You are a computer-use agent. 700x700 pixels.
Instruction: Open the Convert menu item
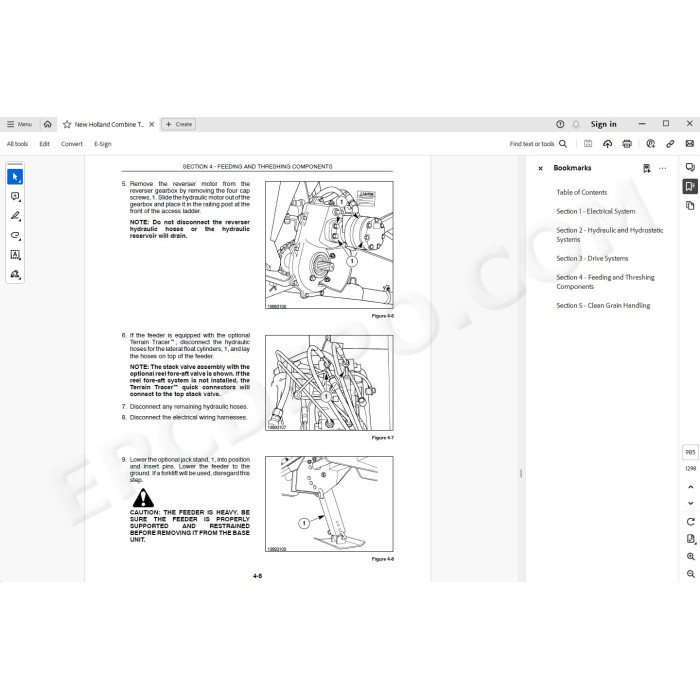point(72,144)
